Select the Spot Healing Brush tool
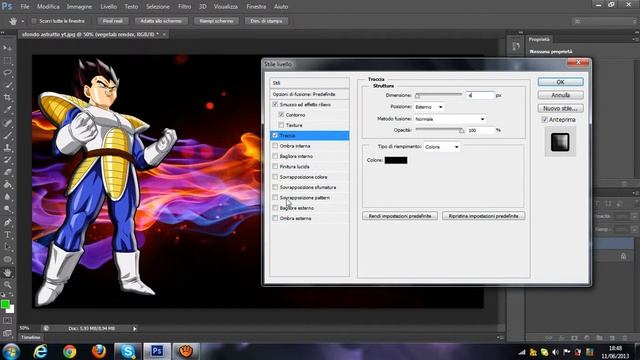 7,123
